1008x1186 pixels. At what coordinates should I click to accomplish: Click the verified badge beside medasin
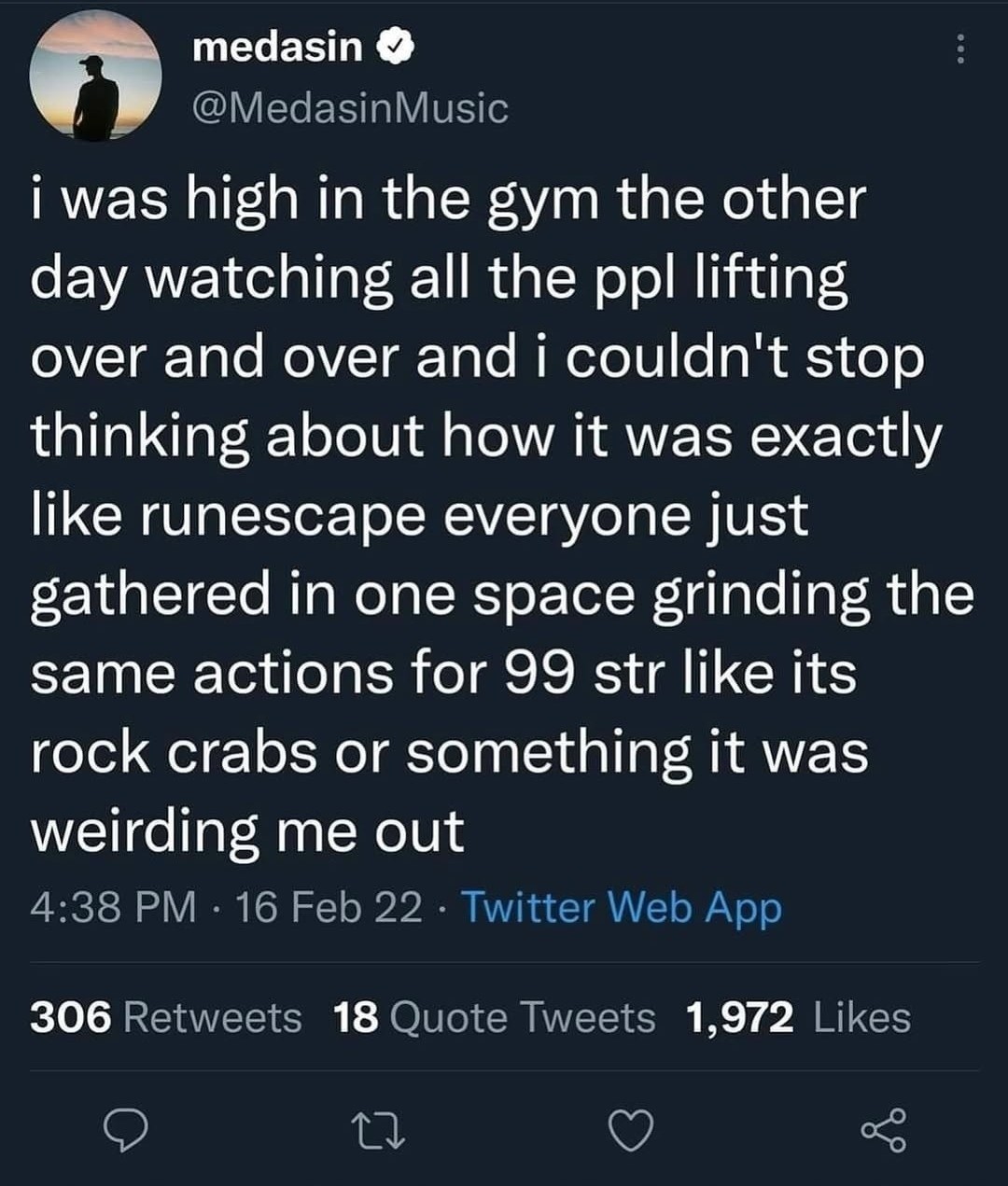point(392,46)
